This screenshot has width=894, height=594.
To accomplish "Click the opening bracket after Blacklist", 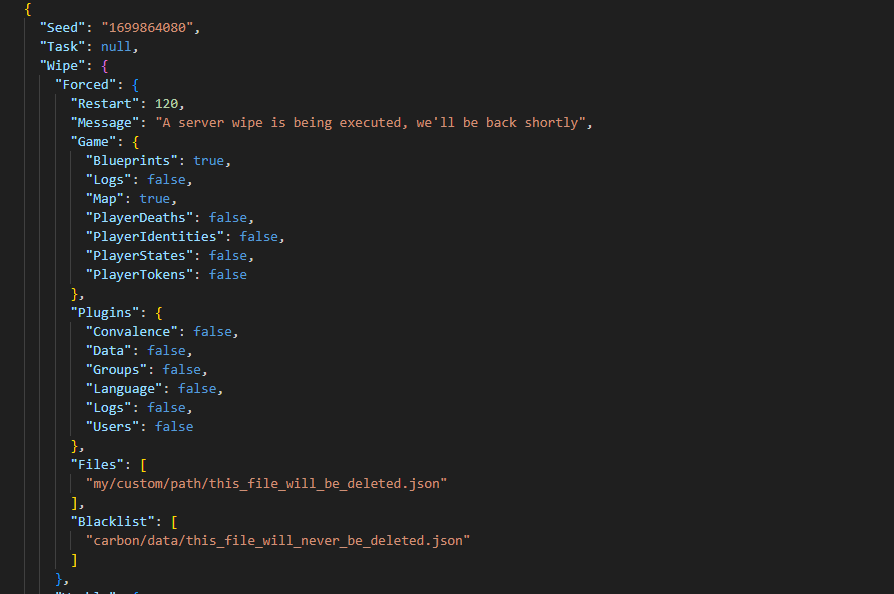I will click(x=174, y=522).
